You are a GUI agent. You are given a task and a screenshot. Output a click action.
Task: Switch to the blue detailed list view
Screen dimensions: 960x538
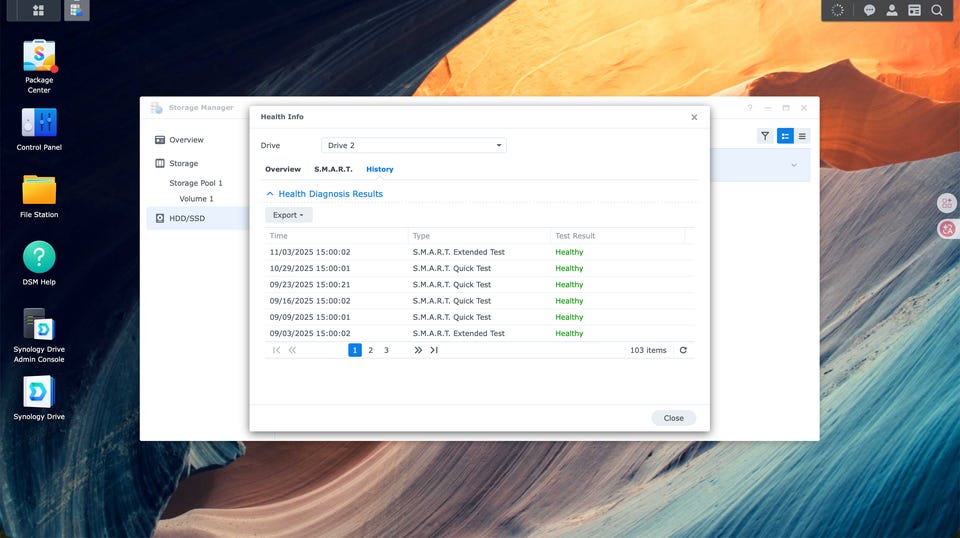(x=785, y=136)
